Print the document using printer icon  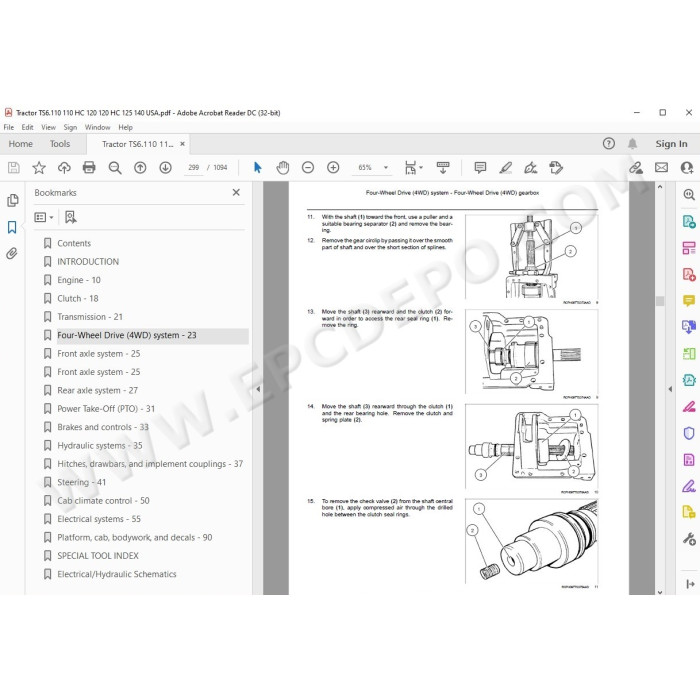click(89, 168)
